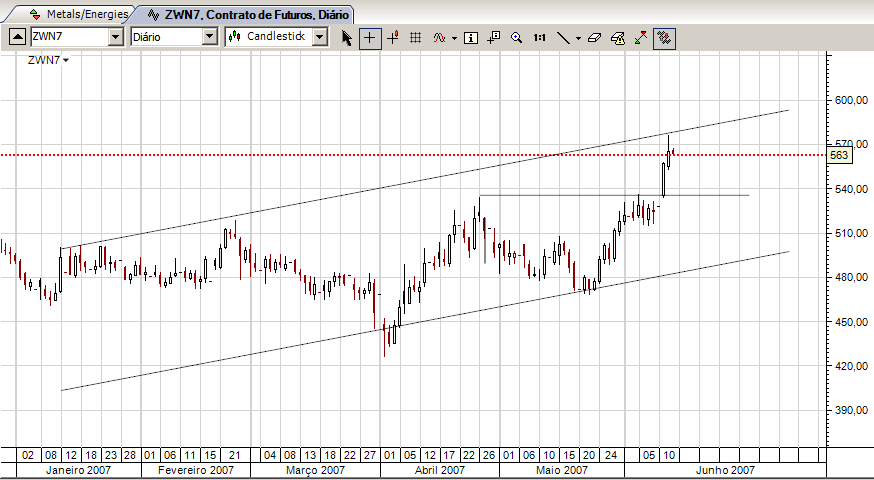The image size is (874, 480).
Task: Reset zoom with 1:1 button
Action: click(x=539, y=38)
